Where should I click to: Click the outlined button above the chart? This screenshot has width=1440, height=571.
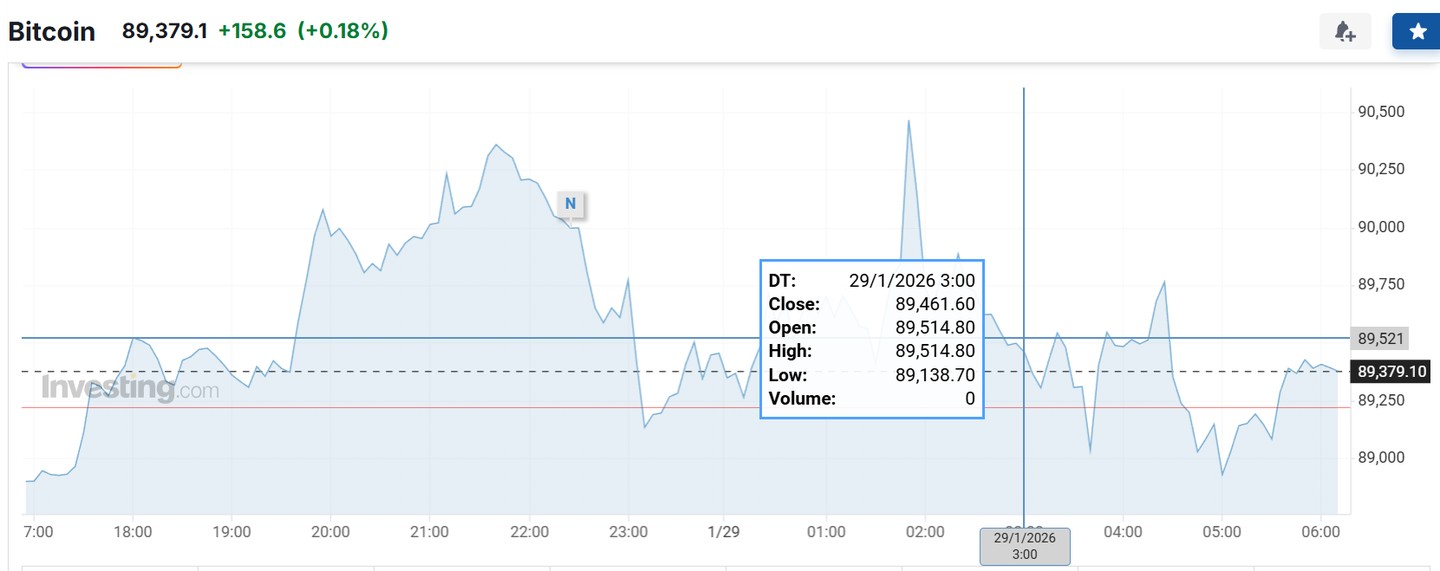(102, 64)
